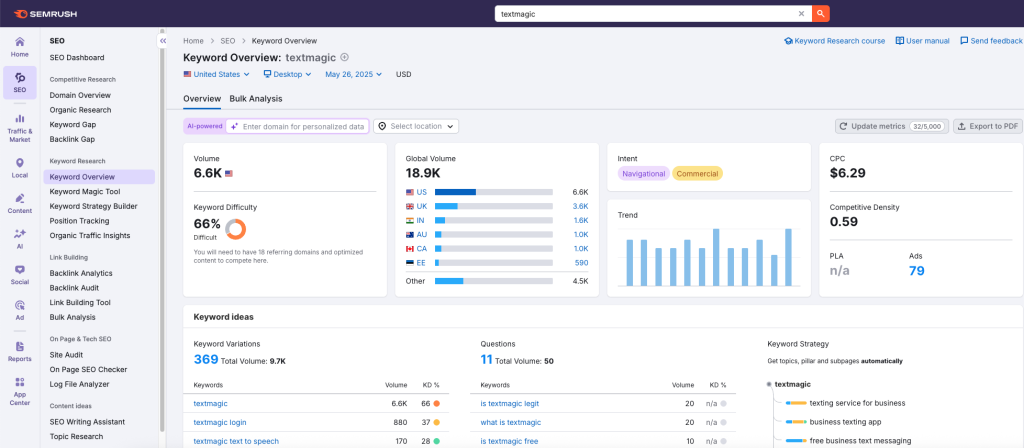The image size is (1024, 448).
Task: Click the User manual book icon
Action: 899,41
